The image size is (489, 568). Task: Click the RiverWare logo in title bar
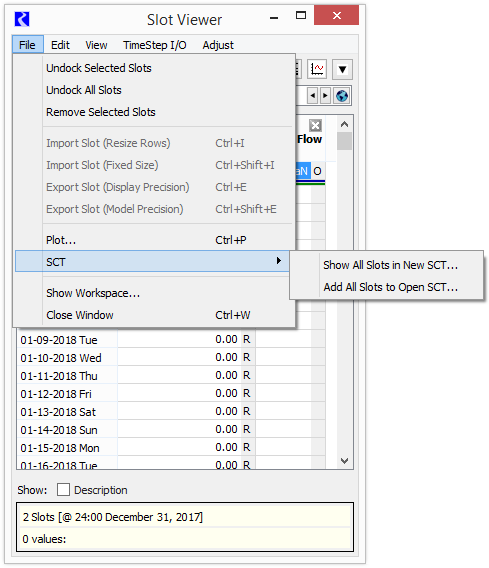[22, 19]
